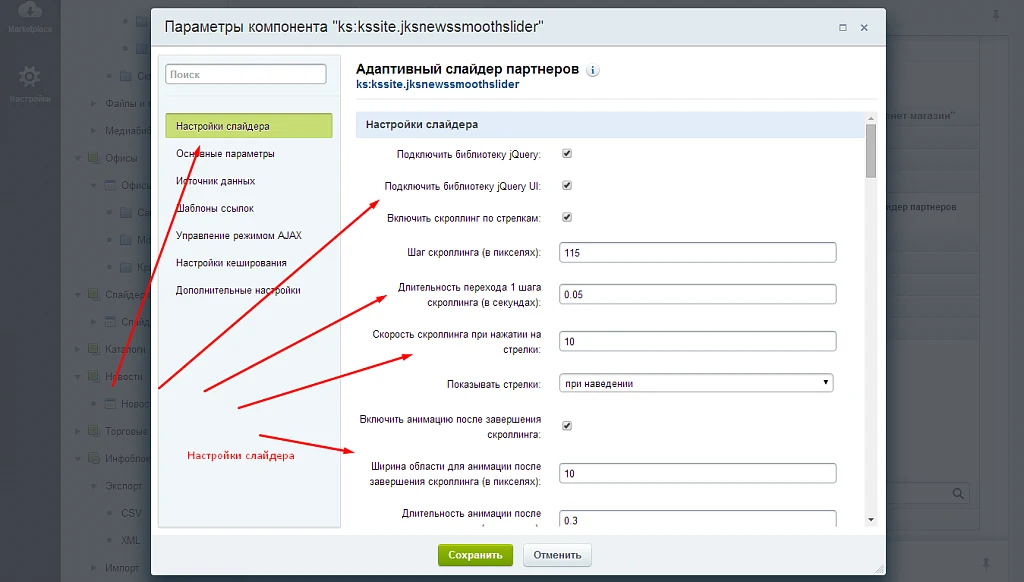Go to 'Настройки кеширования' section
1024x582 pixels.
tap(231, 263)
